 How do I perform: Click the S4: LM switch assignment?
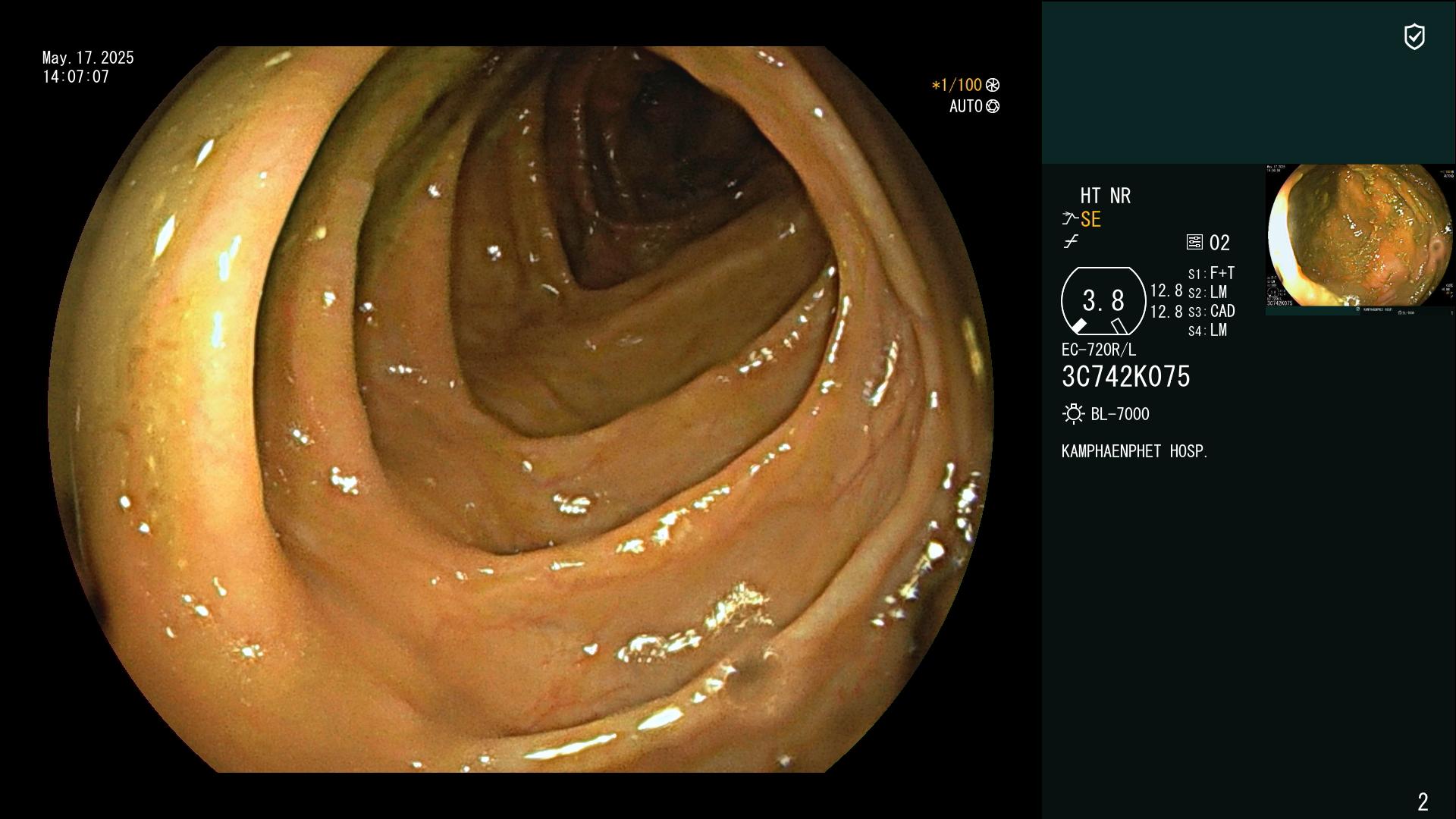tap(1208, 330)
